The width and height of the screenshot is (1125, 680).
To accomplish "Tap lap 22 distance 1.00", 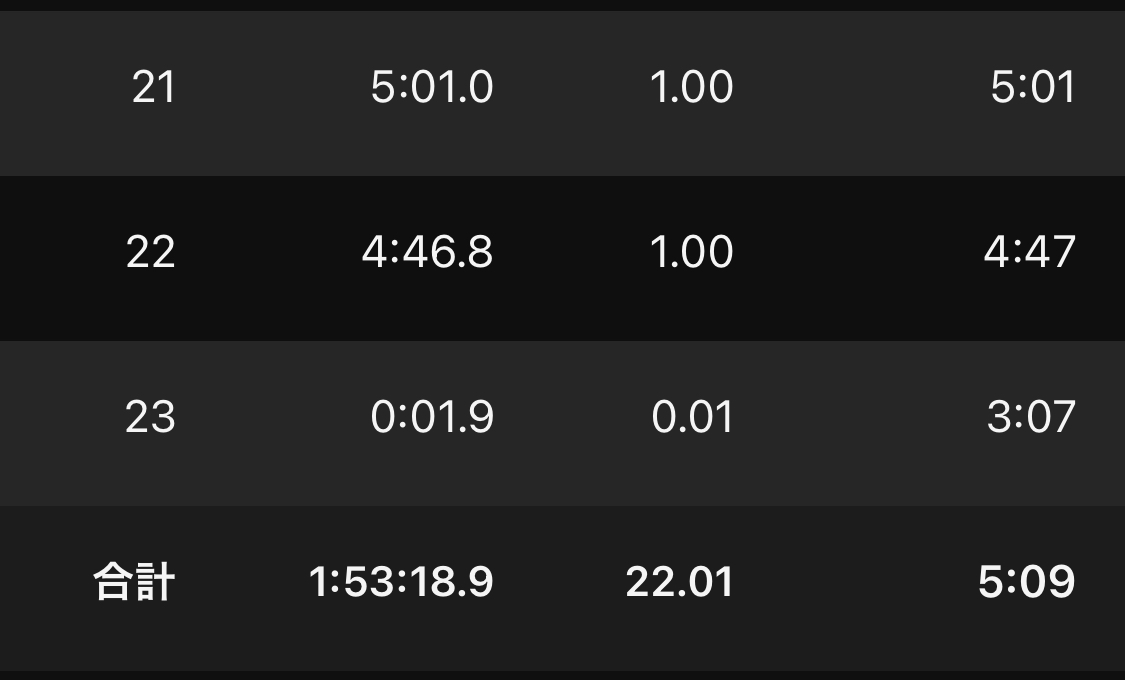I will click(x=692, y=252).
